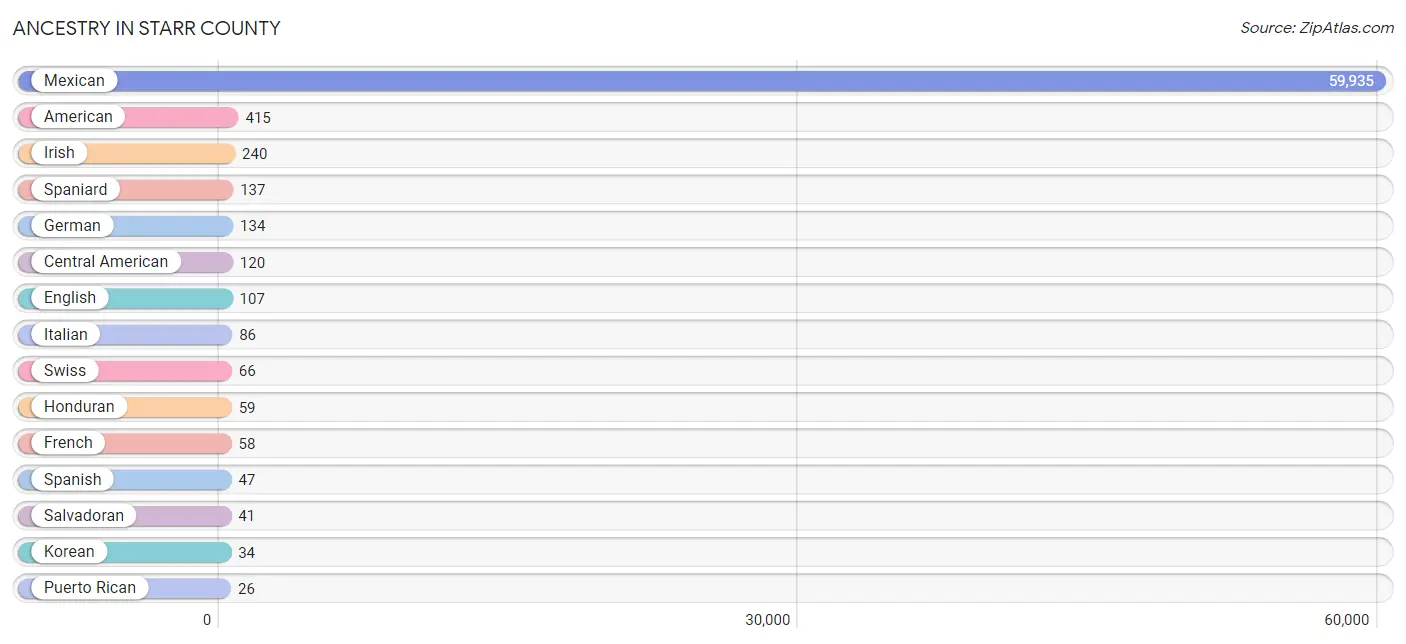
Task: Select the 41 value beside Salvadoran
Action: (x=247, y=516)
